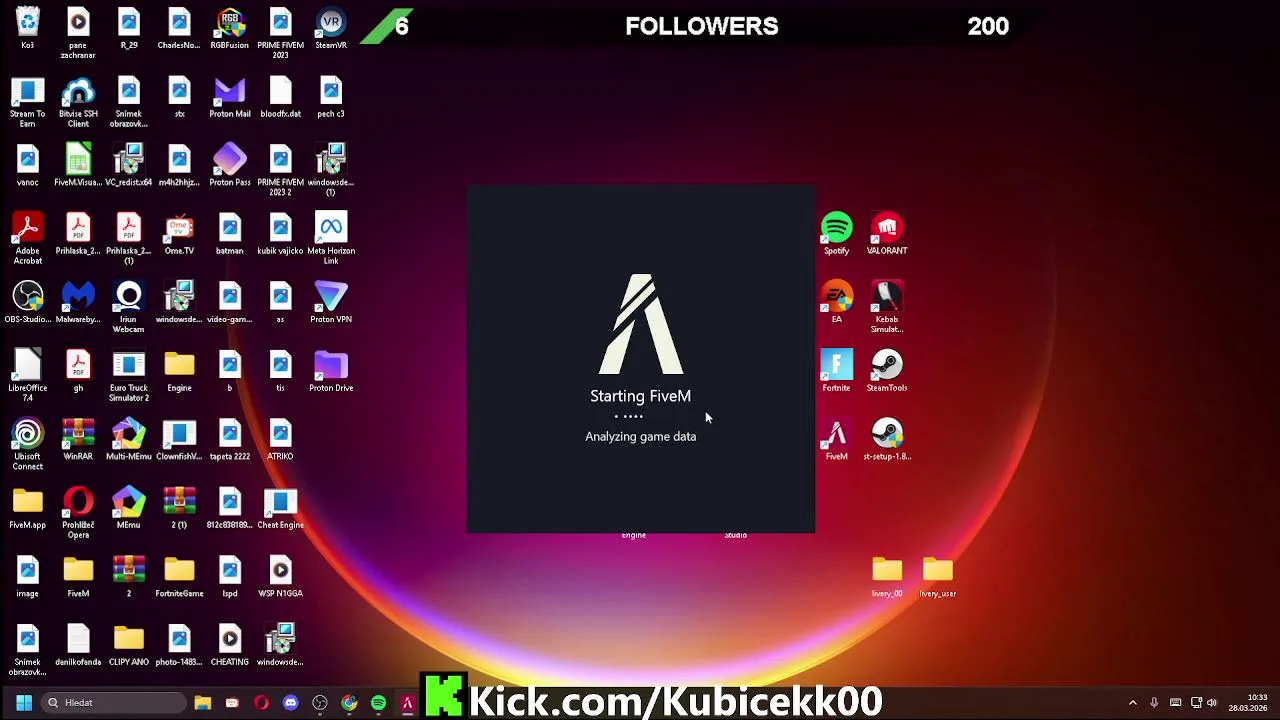1280x720 pixels.
Task: Select the kubik vajicko image file
Action: (x=280, y=234)
